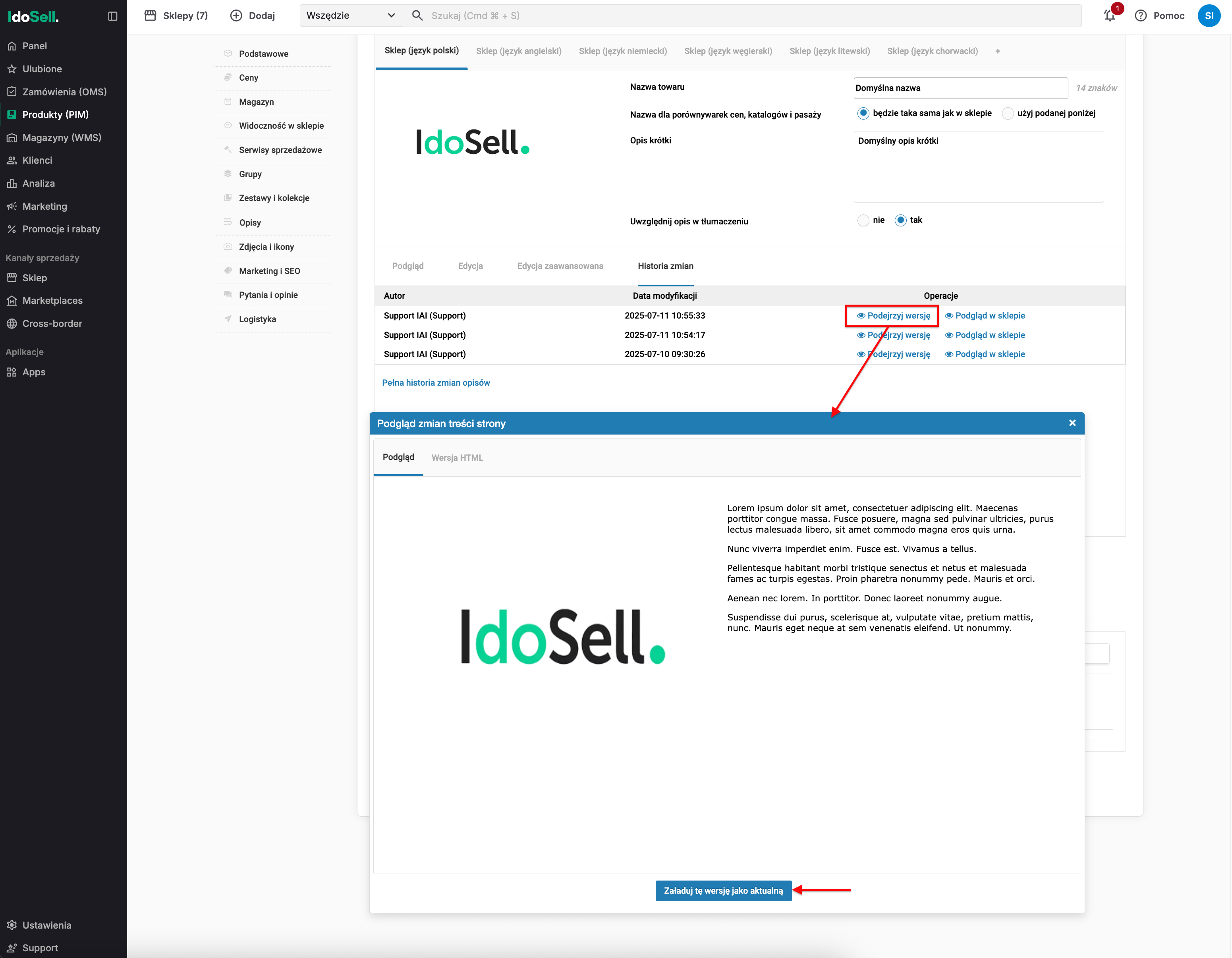Switch to Sklep (język chorwacki) tab
The height and width of the screenshot is (958, 1232).
(933, 51)
